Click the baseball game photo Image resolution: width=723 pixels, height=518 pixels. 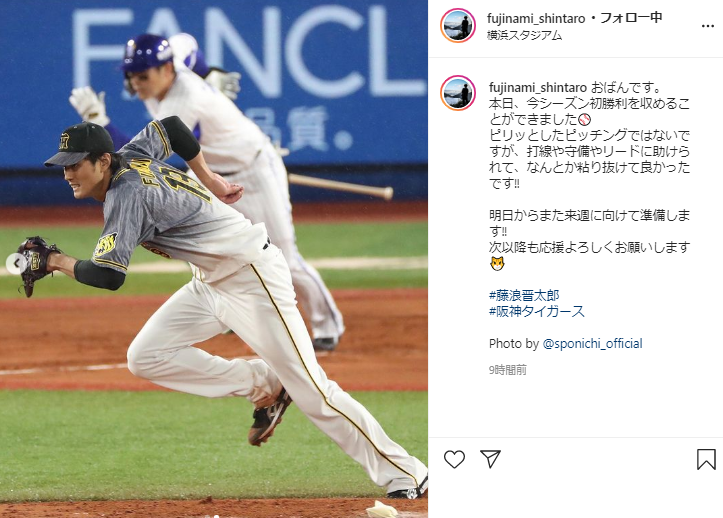click(214, 259)
